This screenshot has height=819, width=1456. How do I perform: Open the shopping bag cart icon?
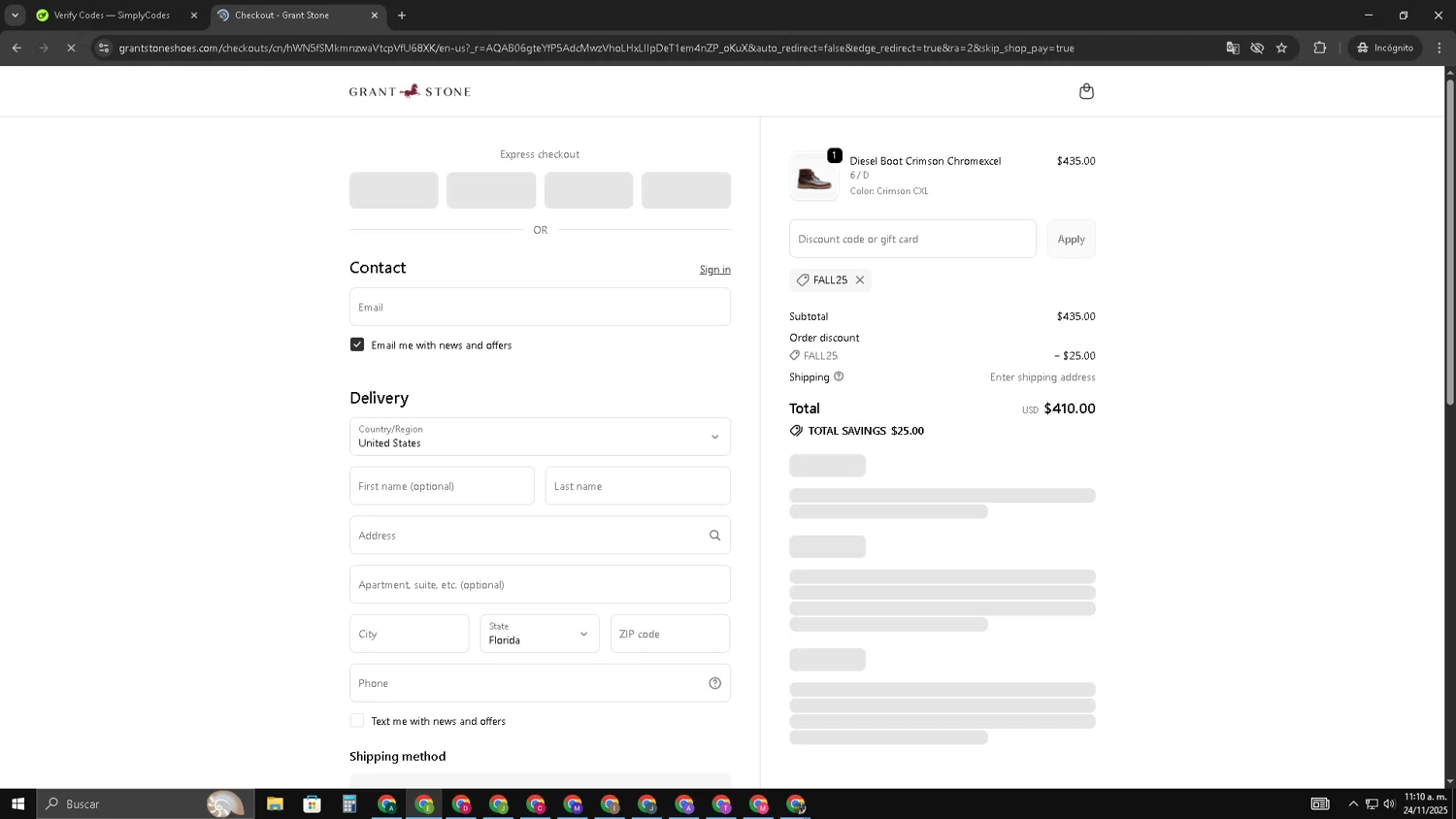[x=1086, y=91]
